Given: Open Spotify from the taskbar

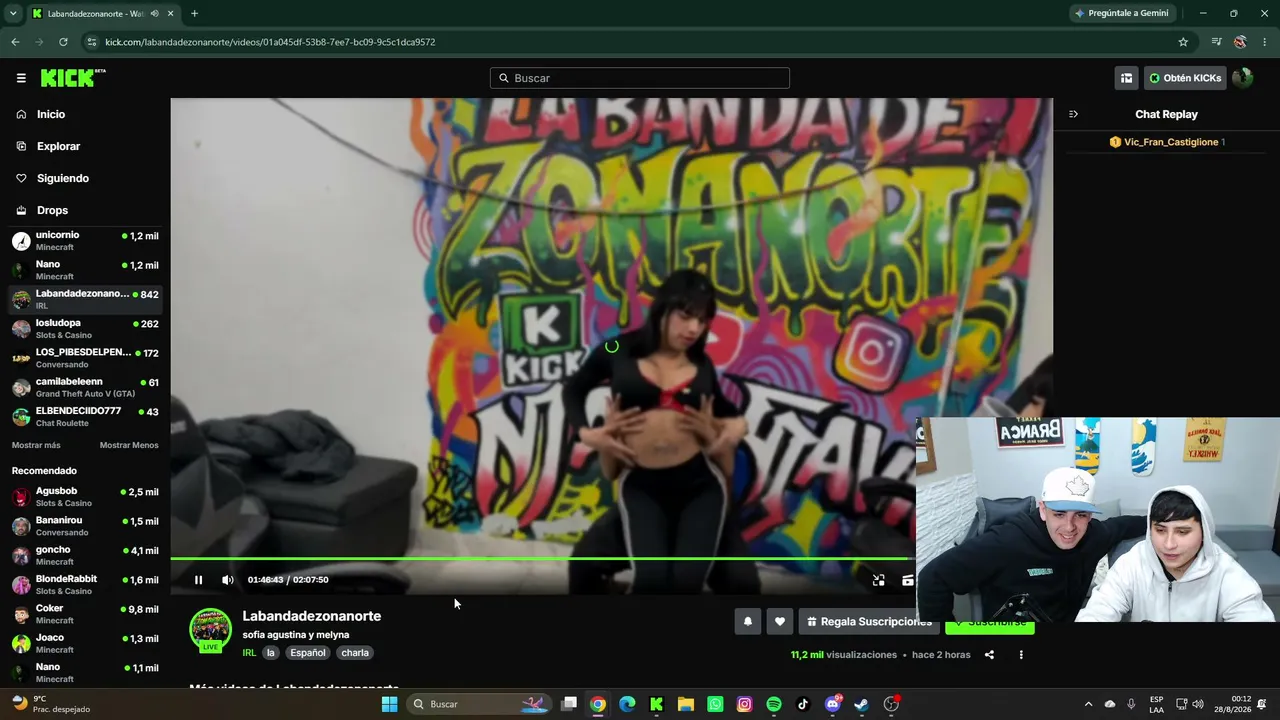Looking at the screenshot, I should point(774,704).
